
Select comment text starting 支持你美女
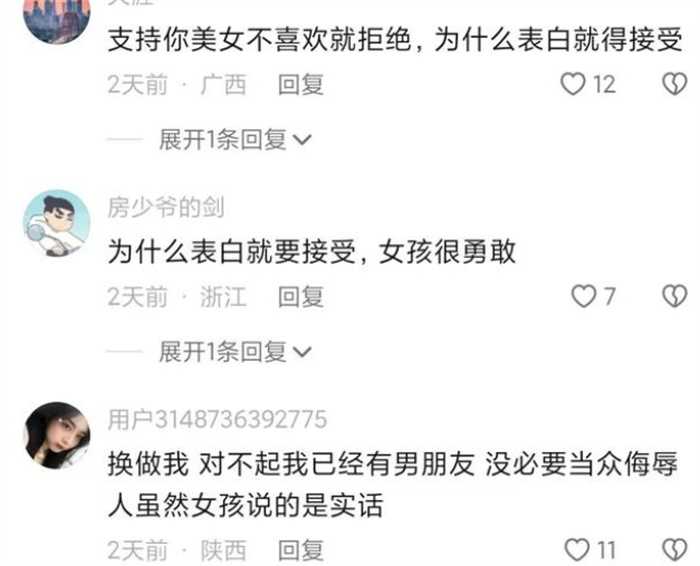click(395, 39)
